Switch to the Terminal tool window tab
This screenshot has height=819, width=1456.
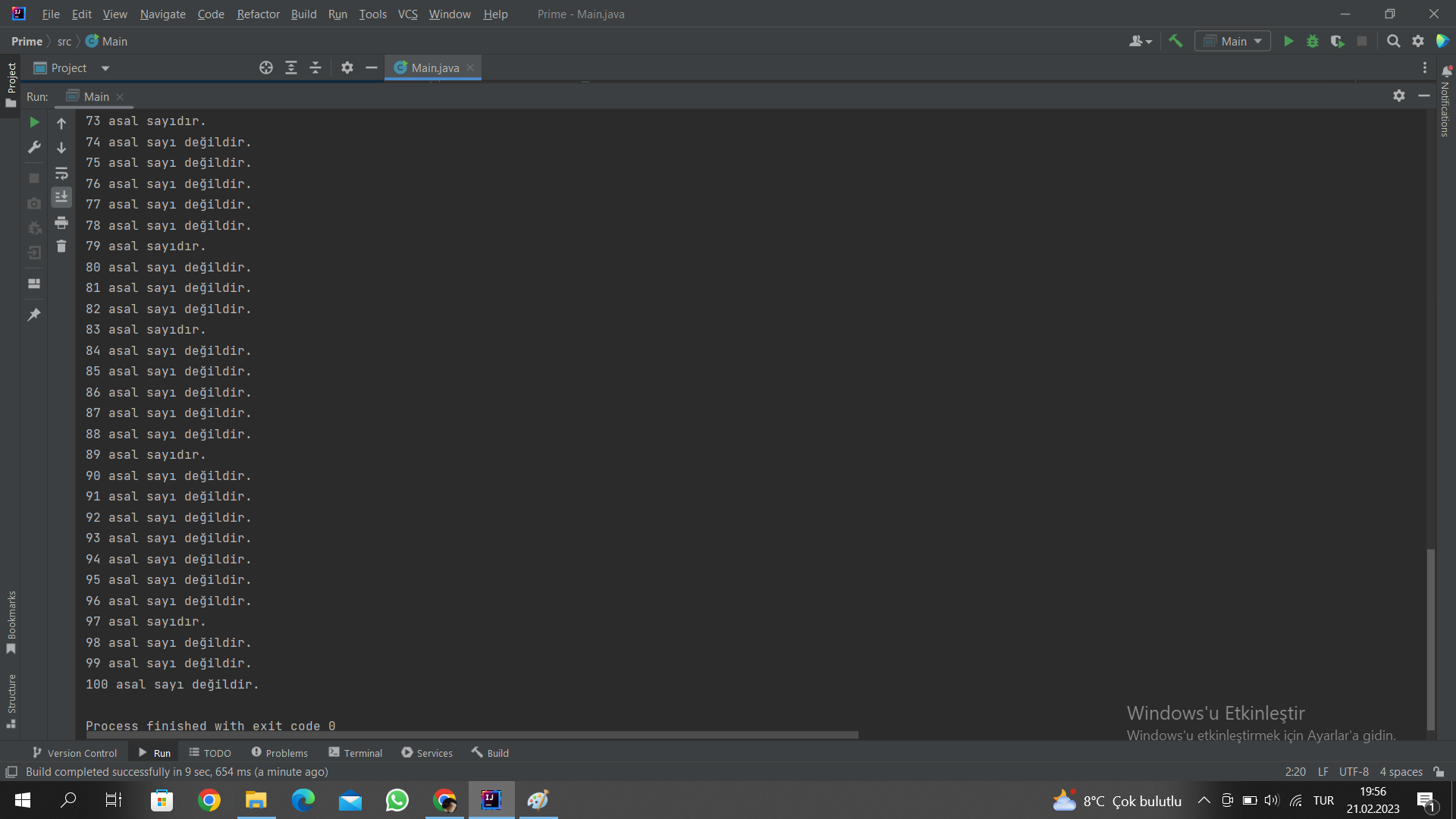point(355,752)
